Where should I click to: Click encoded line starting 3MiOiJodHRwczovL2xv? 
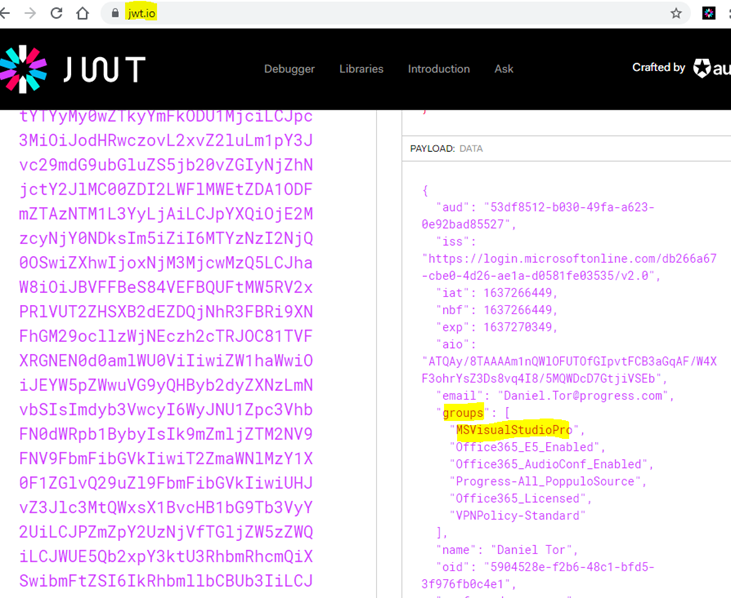point(166,140)
